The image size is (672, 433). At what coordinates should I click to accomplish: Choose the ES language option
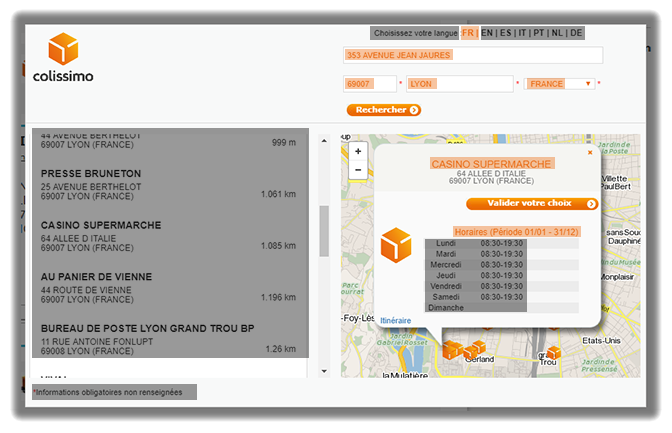(x=506, y=33)
